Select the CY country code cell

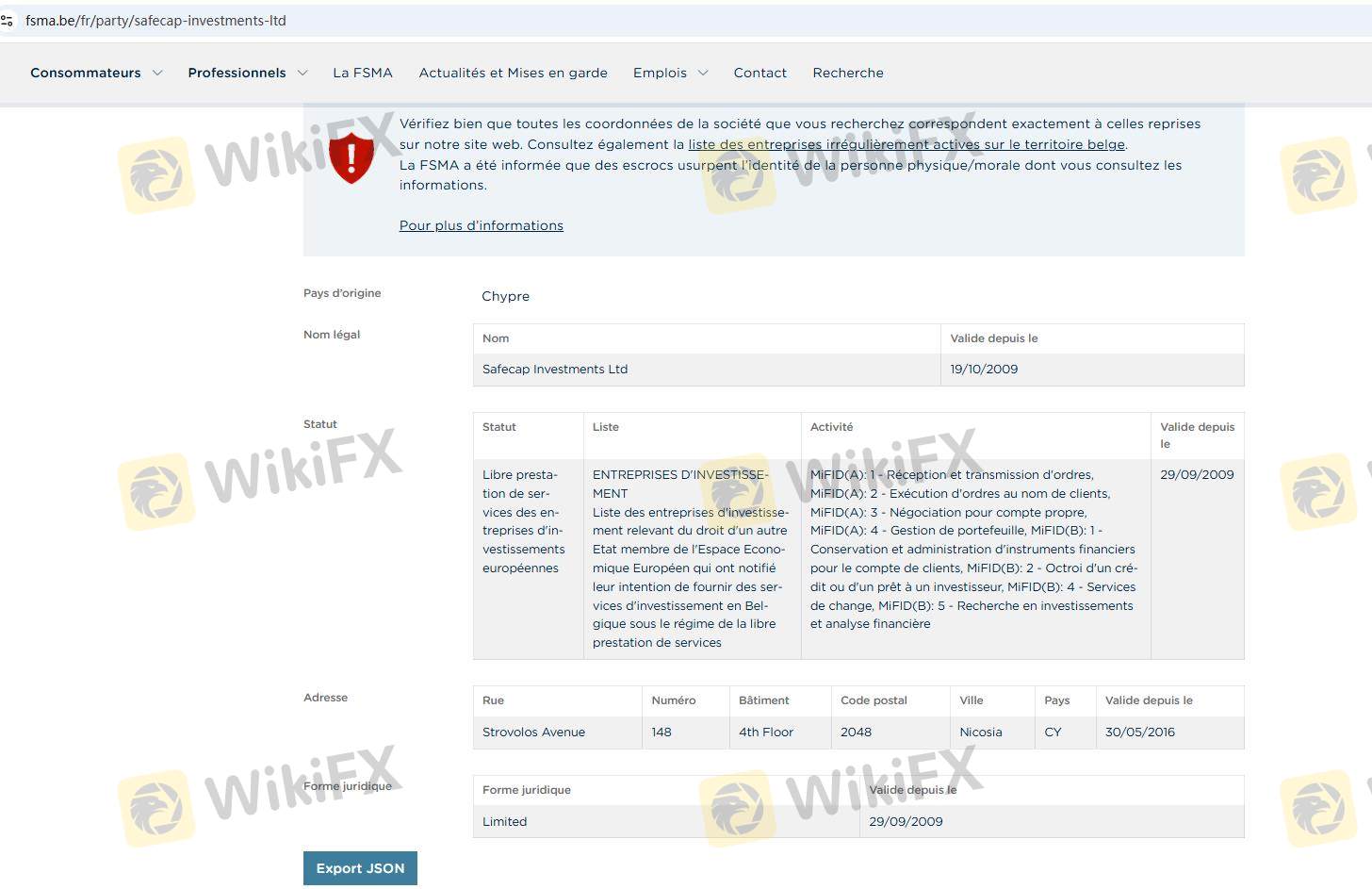click(1066, 733)
